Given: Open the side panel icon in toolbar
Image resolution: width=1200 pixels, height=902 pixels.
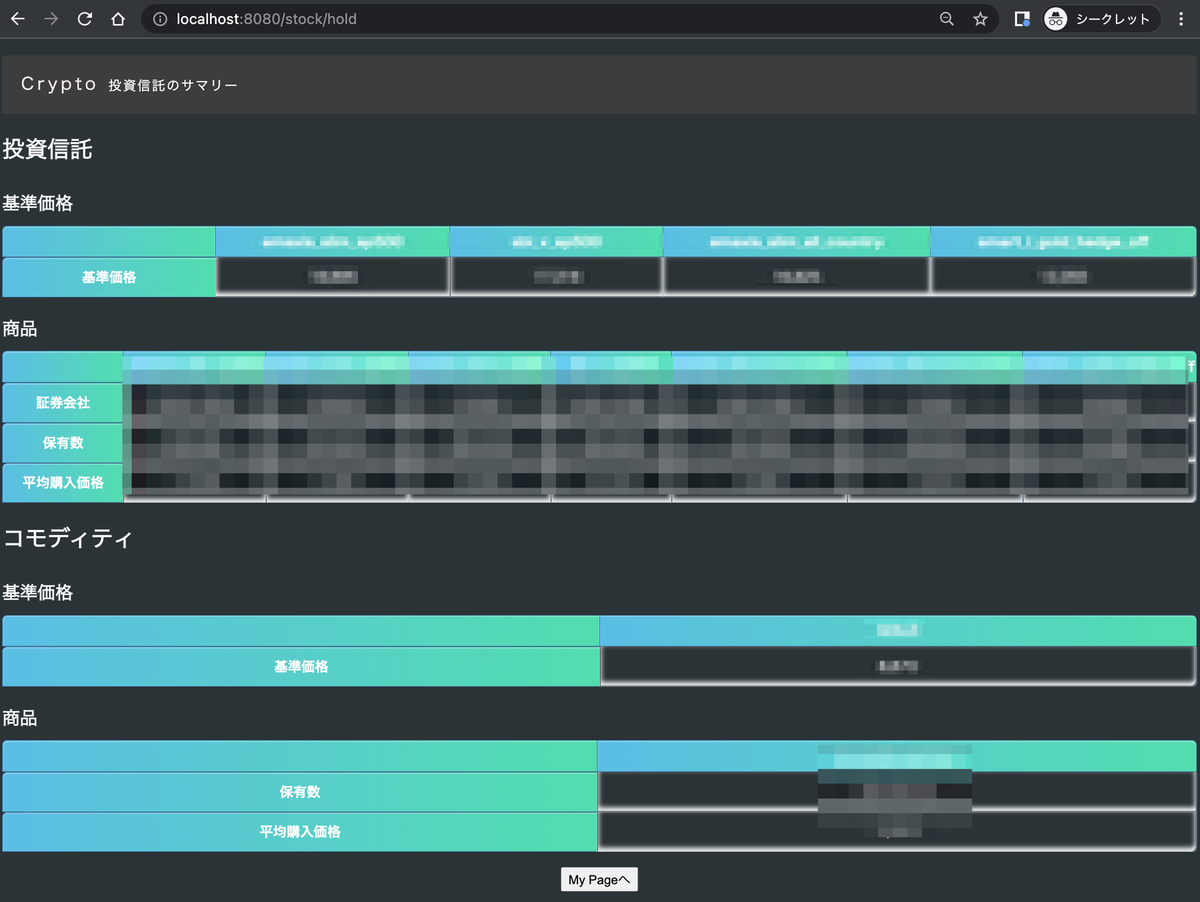Looking at the screenshot, I should [x=1022, y=19].
